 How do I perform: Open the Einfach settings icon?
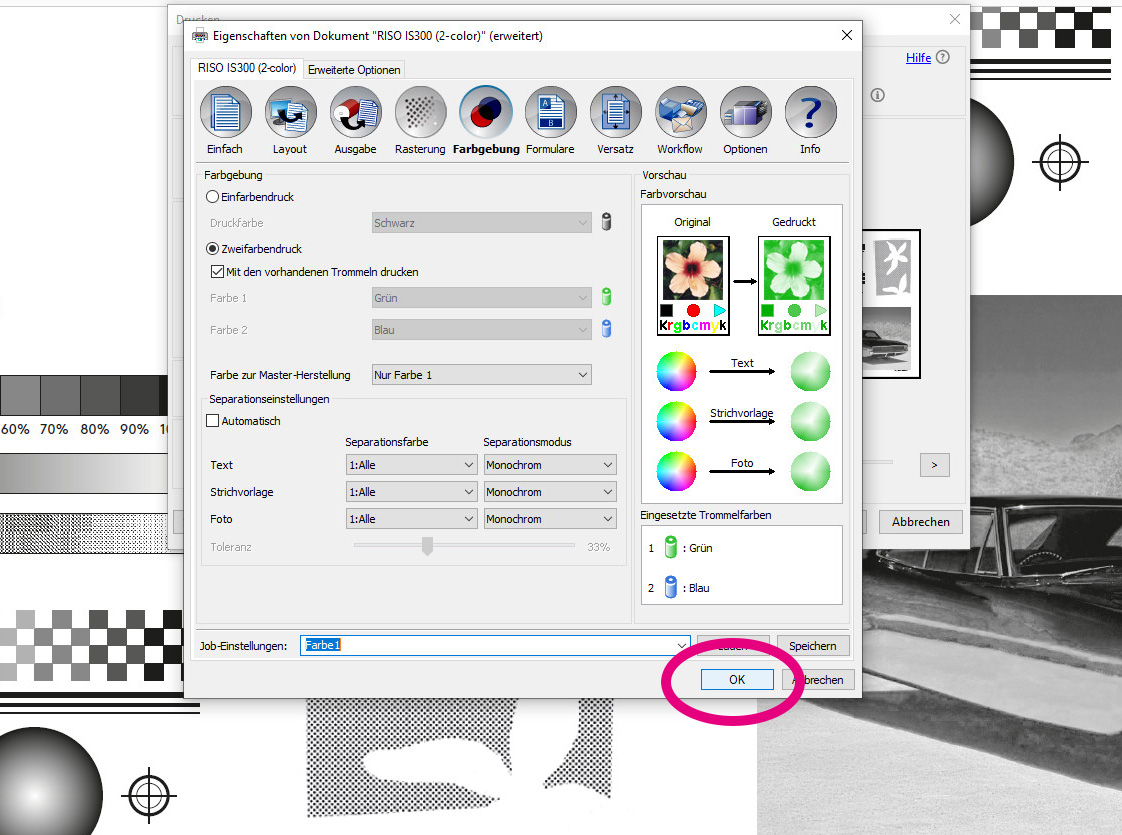[x=225, y=113]
